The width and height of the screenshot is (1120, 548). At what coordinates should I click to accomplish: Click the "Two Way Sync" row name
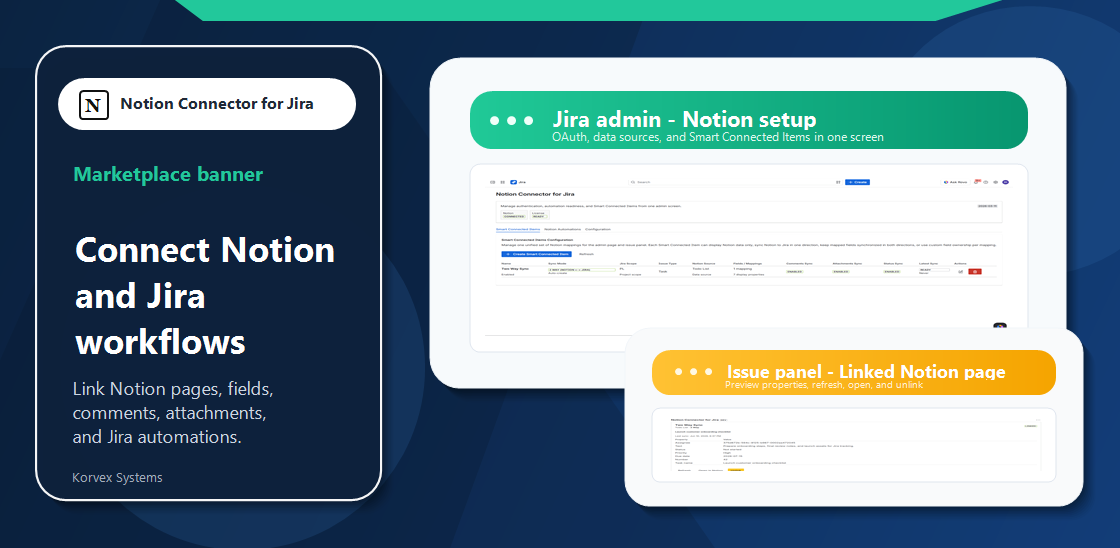pyautogui.click(x=516, y=269)
